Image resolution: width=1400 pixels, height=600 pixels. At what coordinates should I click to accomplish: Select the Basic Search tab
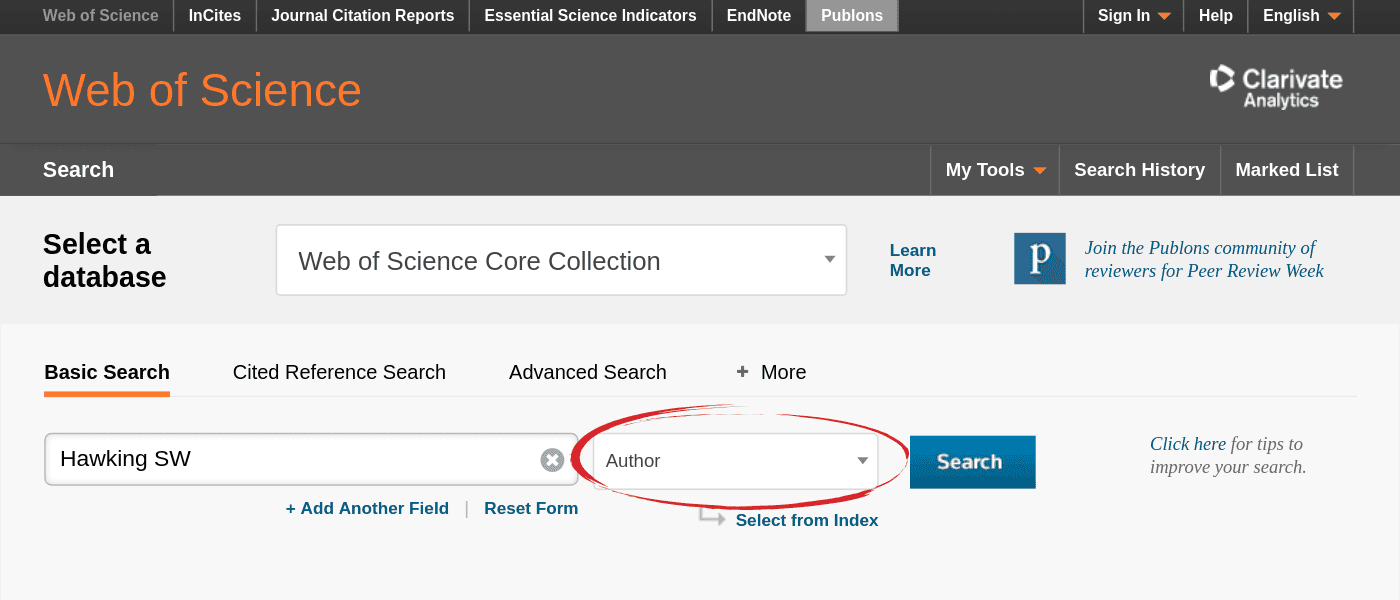106,371
